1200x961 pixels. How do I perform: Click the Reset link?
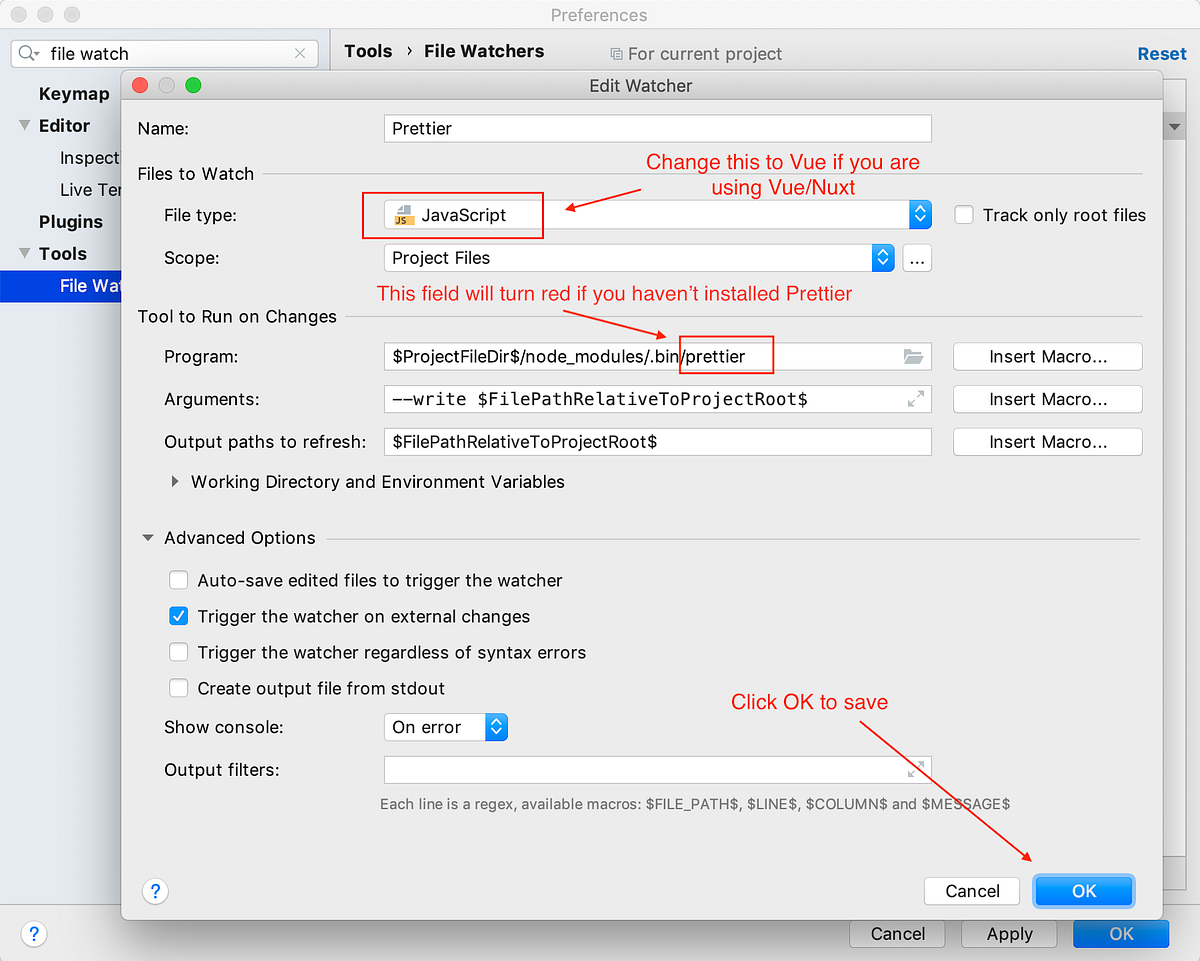(x=1161, y=53)
